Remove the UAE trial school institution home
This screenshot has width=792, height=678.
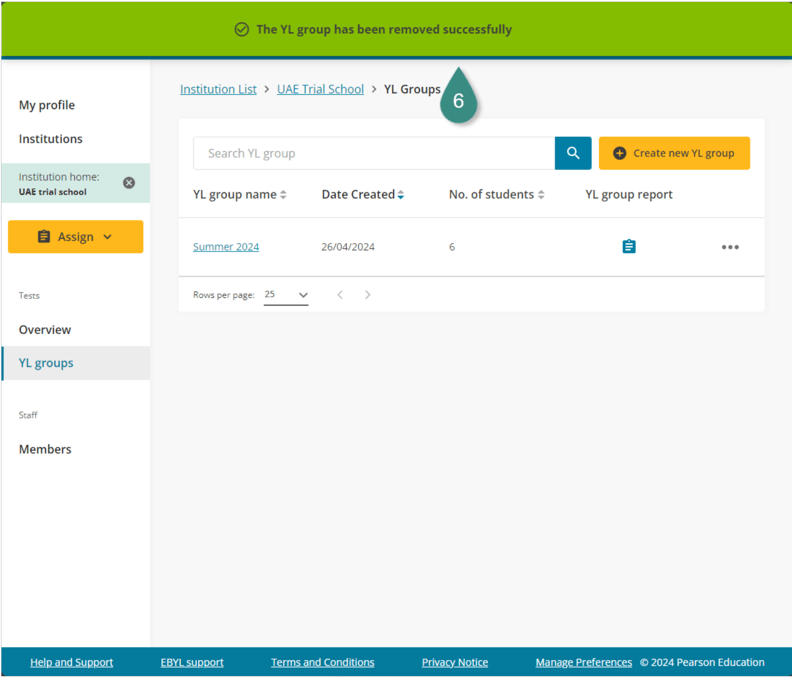tap(129, 183)
